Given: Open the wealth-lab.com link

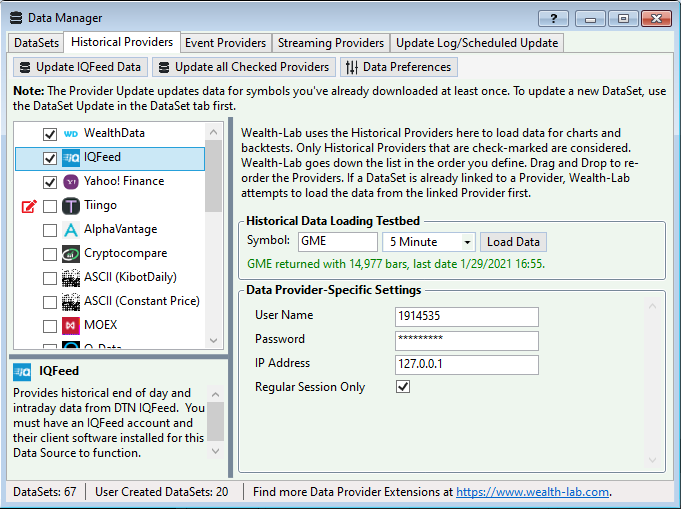Looking at the screenshot, I should 532,492.
